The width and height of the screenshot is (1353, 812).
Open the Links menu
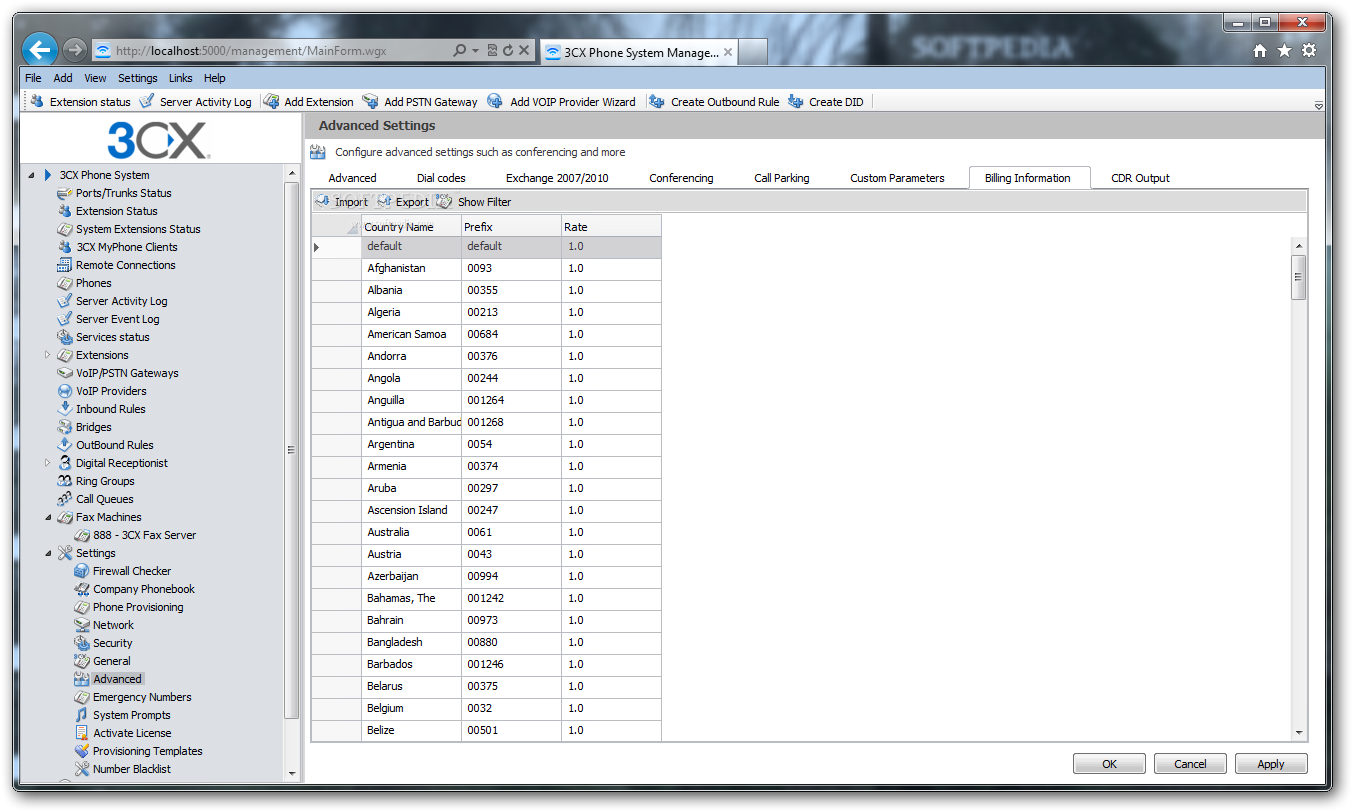[181, 78]
